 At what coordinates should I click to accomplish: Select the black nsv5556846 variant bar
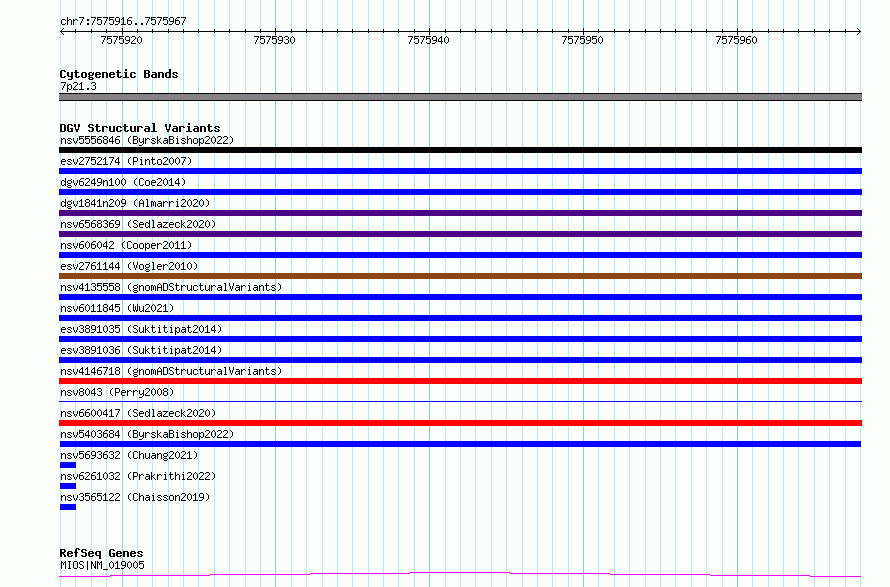coord(460,150)
